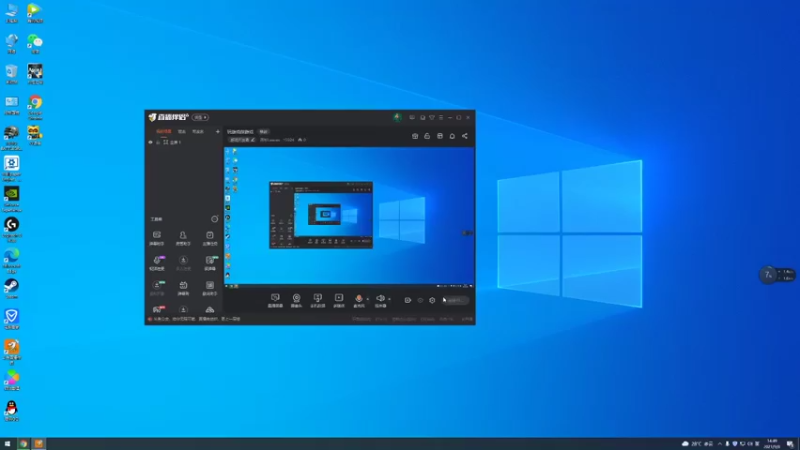Toggle the eye visibility of the source row
Screen dimensions: 800x450
tap(151, 142)
